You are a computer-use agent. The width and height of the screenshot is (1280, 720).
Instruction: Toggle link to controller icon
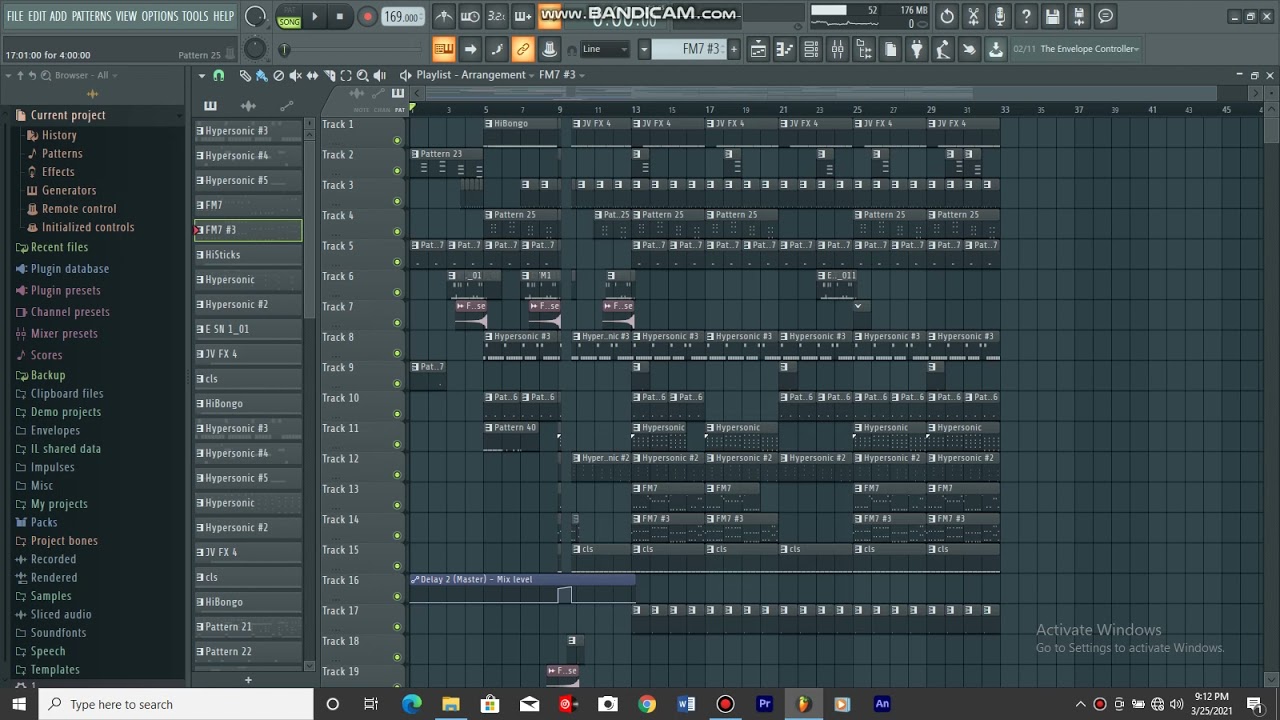[522, 49]
